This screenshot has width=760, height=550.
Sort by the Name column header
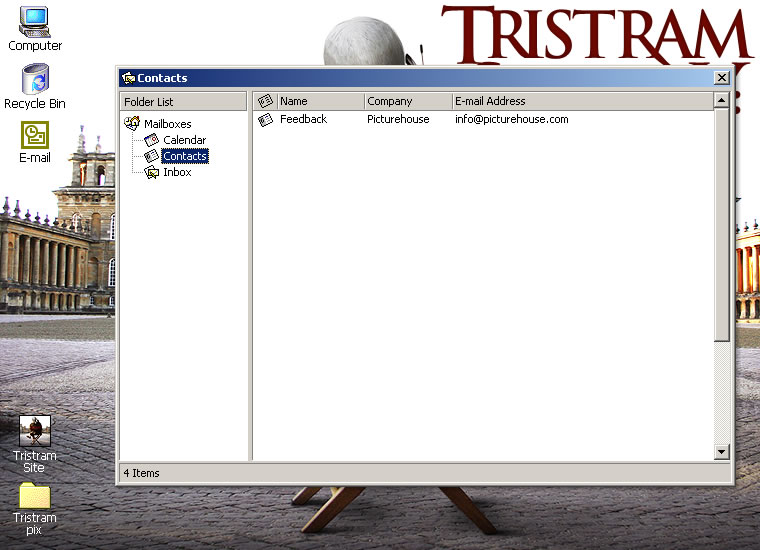pos(321,101)
